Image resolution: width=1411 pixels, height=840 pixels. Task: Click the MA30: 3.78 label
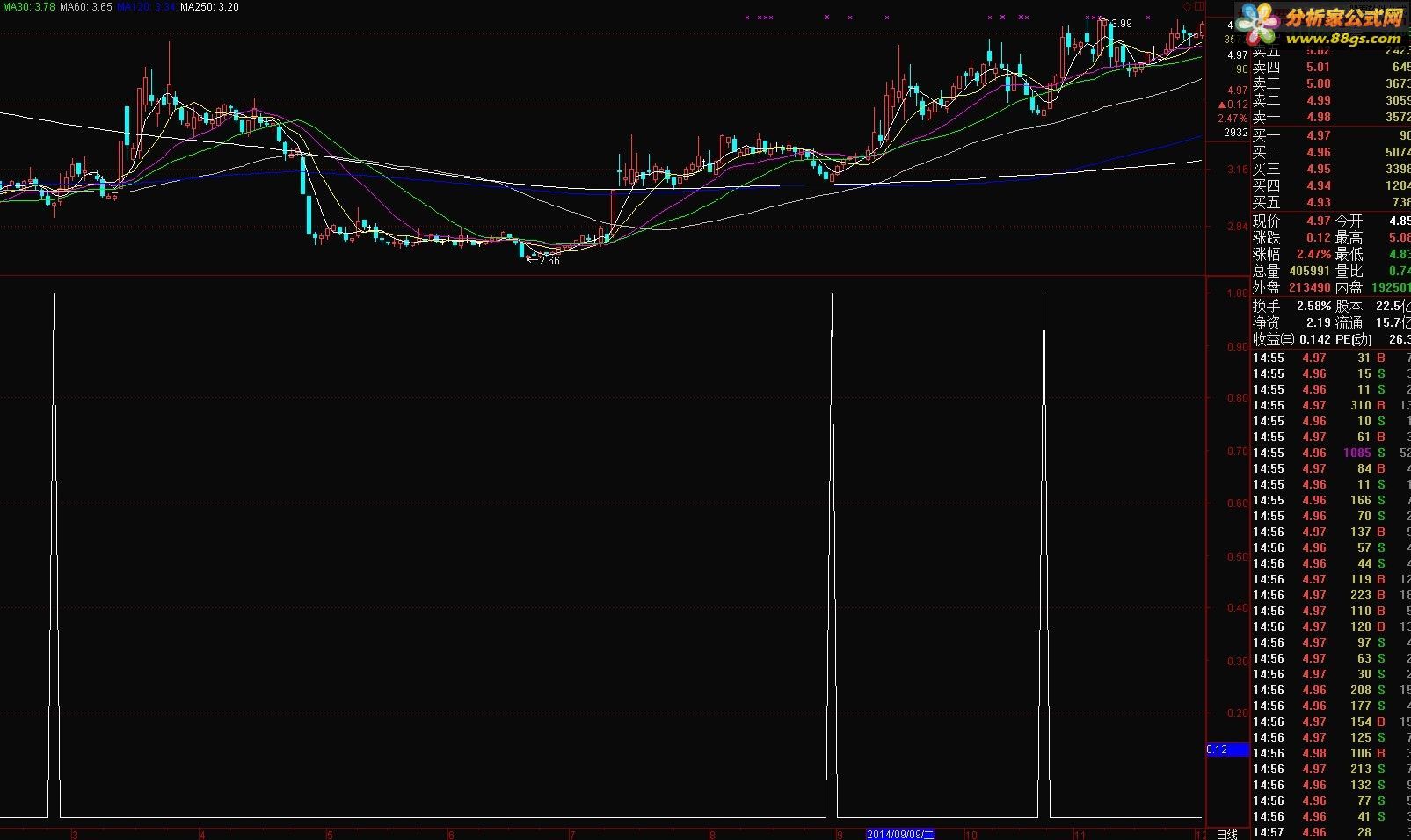coord(28,6)
